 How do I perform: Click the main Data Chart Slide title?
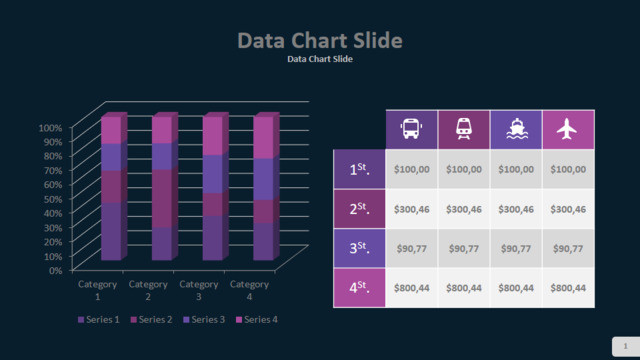(320, 40)
